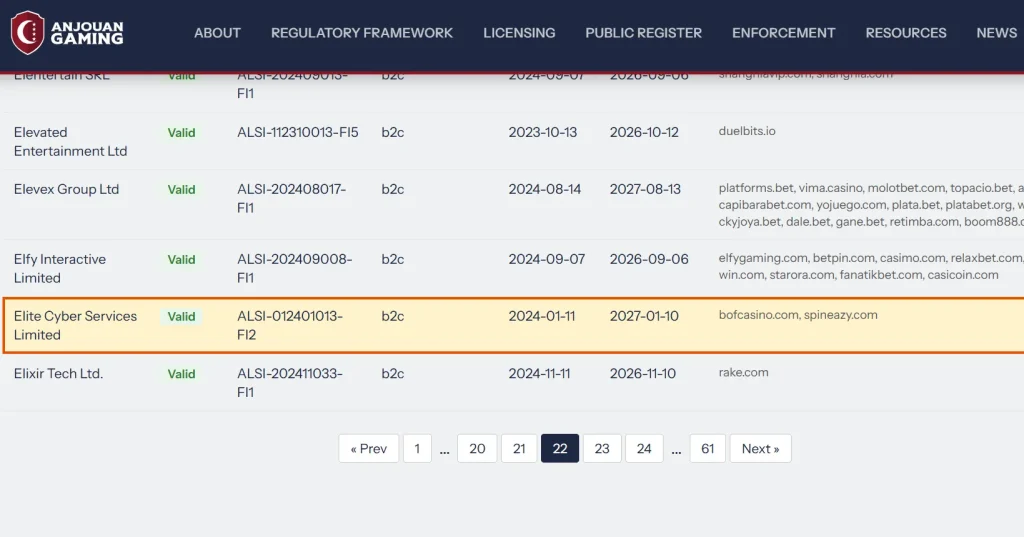Go to page 21

[519, 448]
